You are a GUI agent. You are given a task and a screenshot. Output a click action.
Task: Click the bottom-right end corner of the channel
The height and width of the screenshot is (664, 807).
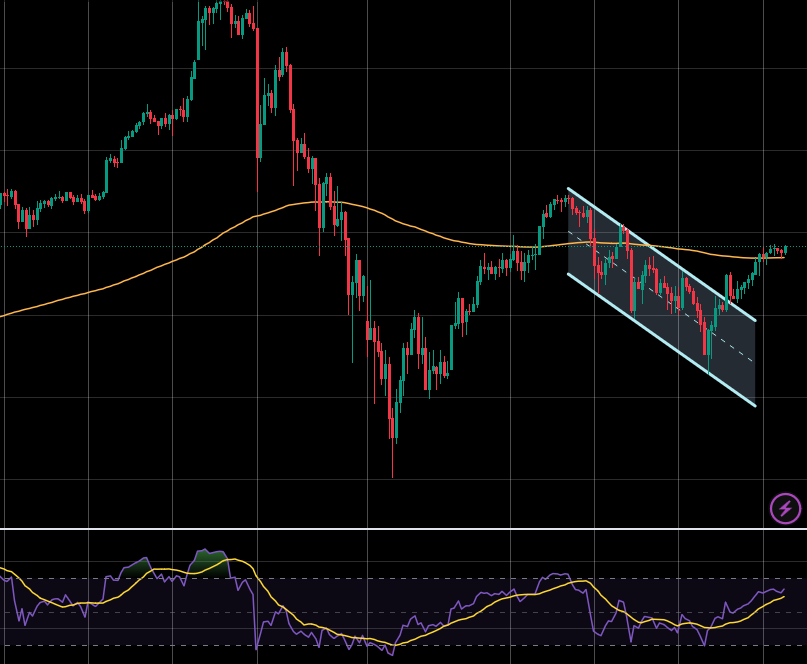coord(755,405)
